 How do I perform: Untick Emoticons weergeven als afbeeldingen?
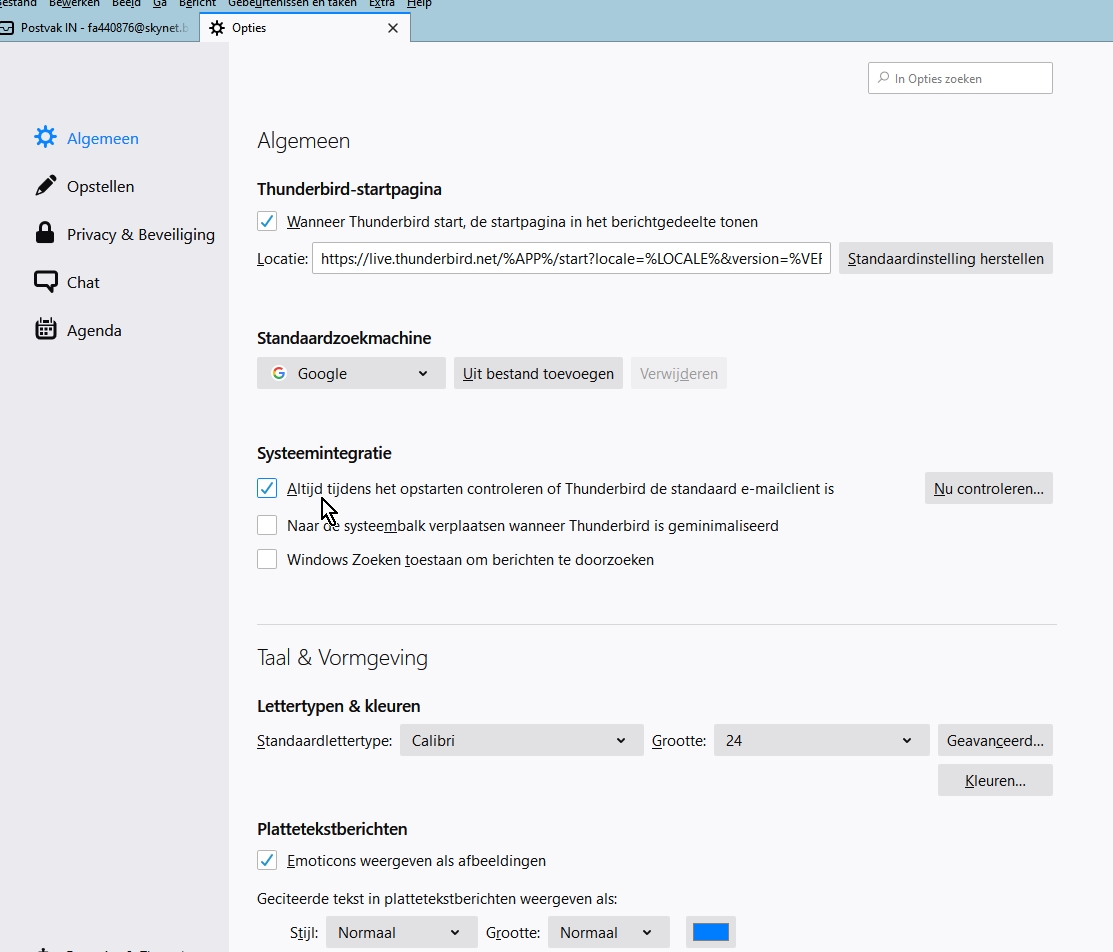[267, 861]
